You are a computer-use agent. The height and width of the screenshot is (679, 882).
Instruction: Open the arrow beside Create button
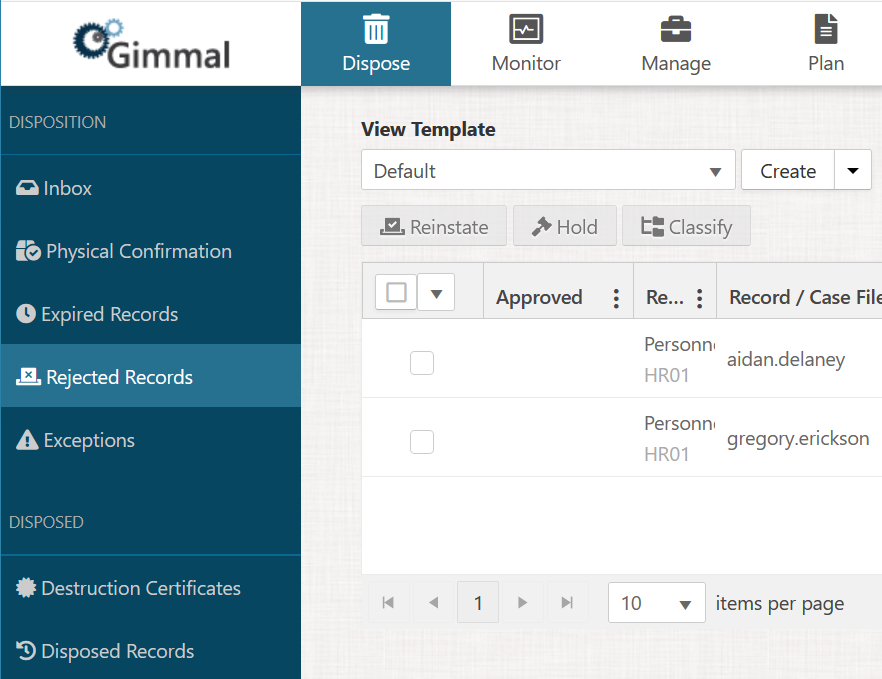click(x=853, y=171)
